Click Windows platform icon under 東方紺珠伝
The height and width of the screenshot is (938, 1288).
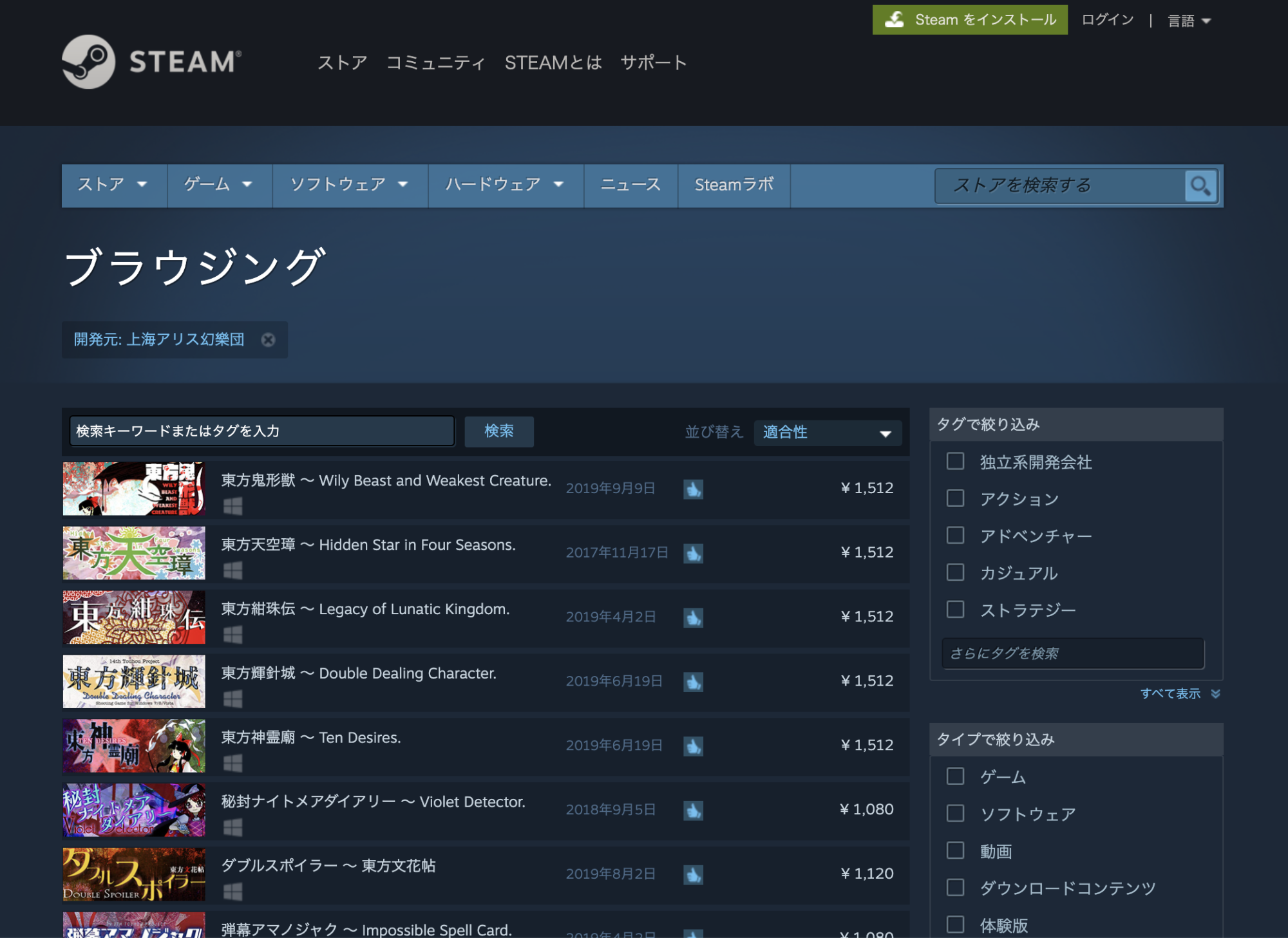(232, 635)
